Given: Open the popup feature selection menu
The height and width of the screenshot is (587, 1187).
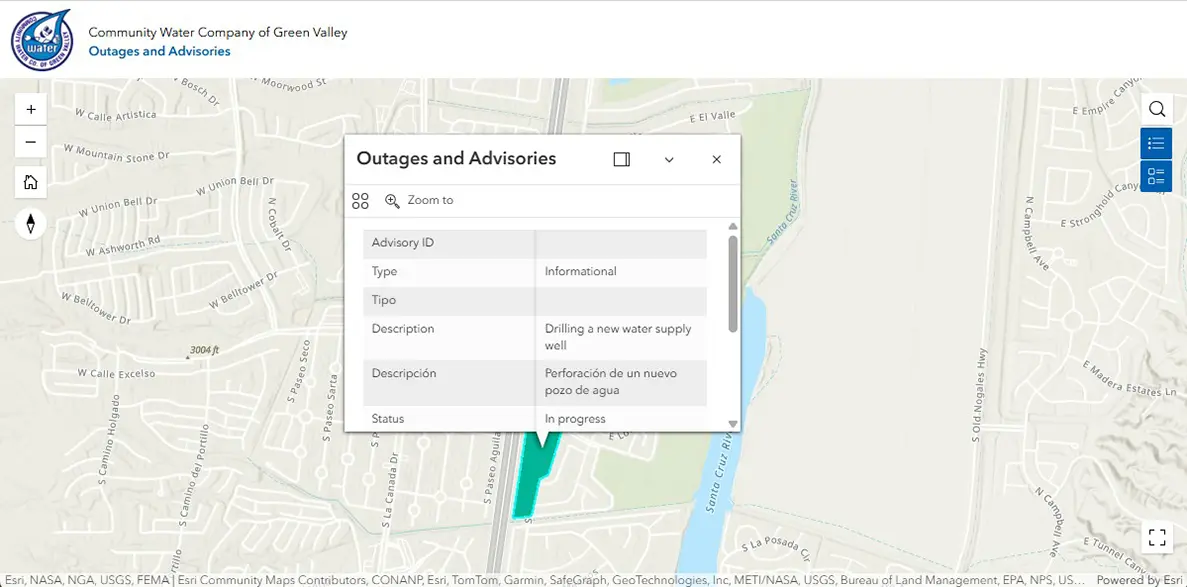Looking at the screenshot, I should [361, 201].
